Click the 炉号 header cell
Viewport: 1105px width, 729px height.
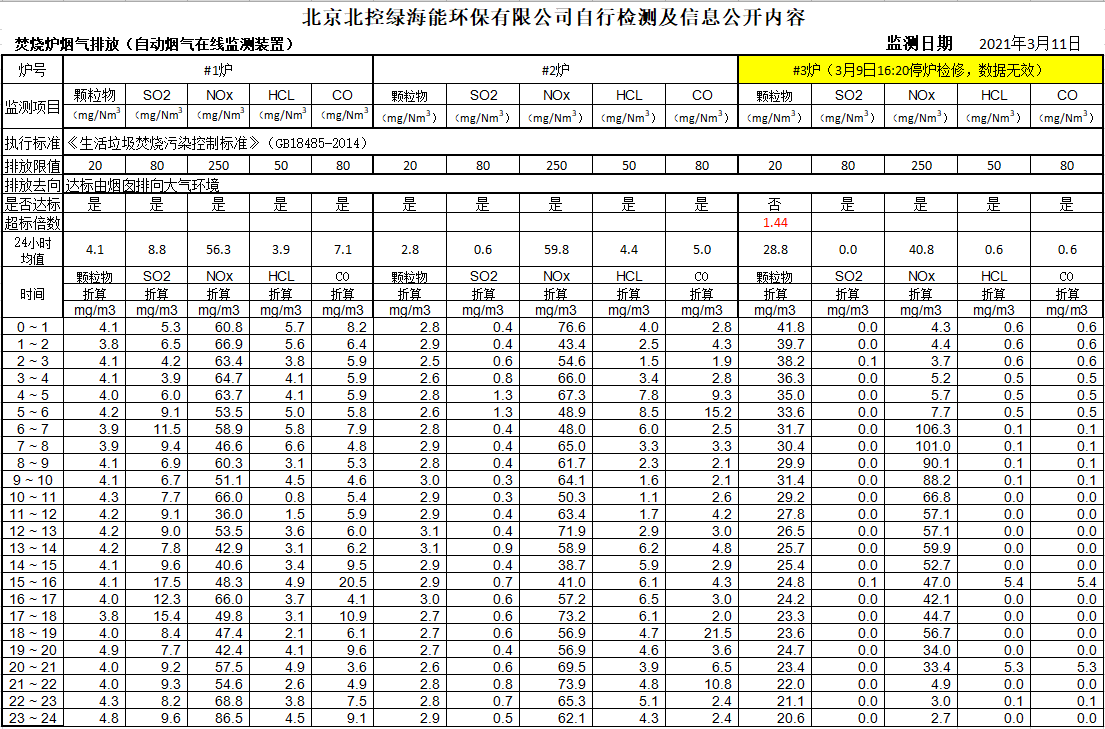(x=32, y=70)
